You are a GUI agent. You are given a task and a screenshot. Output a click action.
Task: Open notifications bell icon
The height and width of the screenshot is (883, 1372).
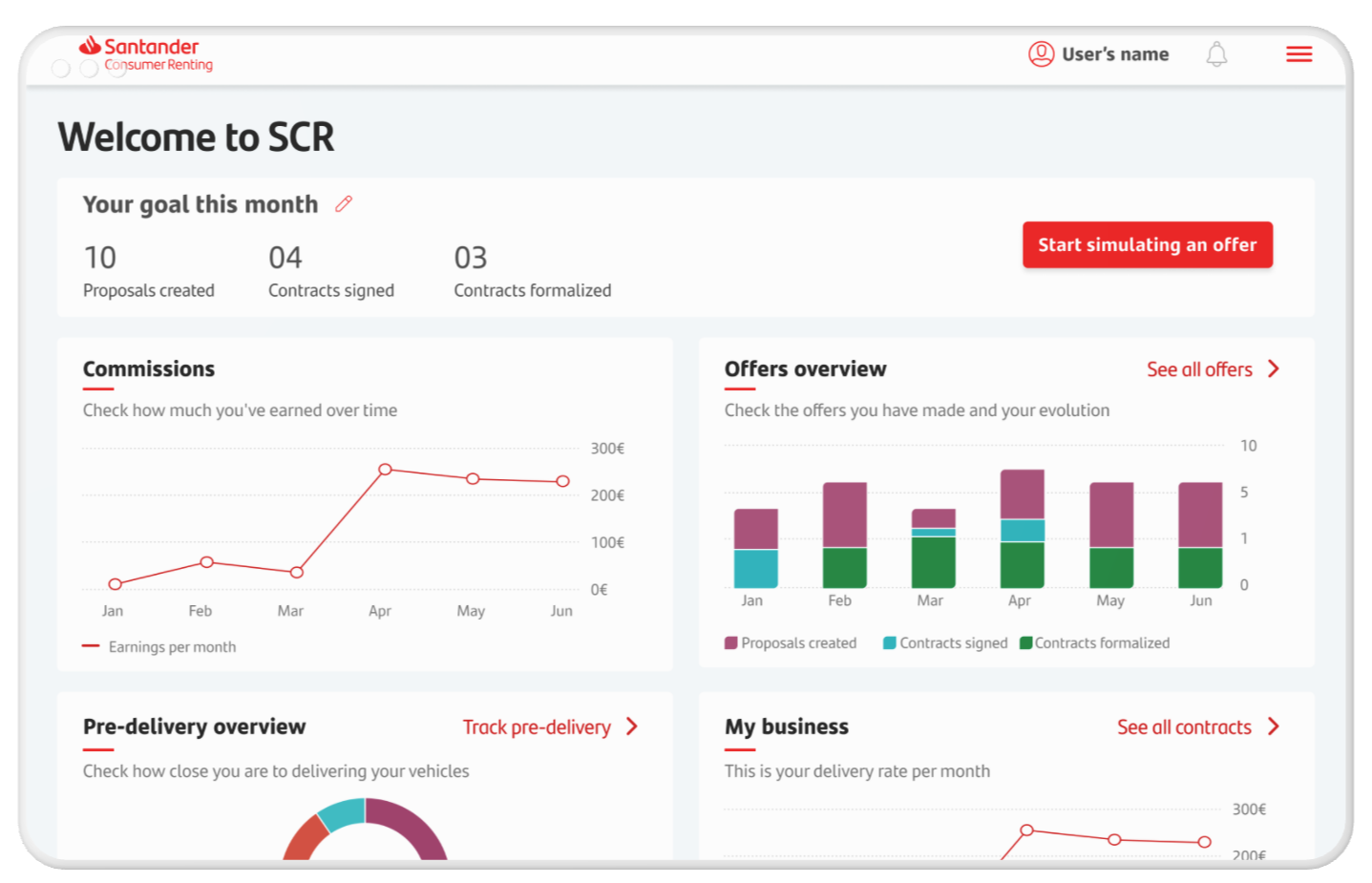tap(1216, 54)
